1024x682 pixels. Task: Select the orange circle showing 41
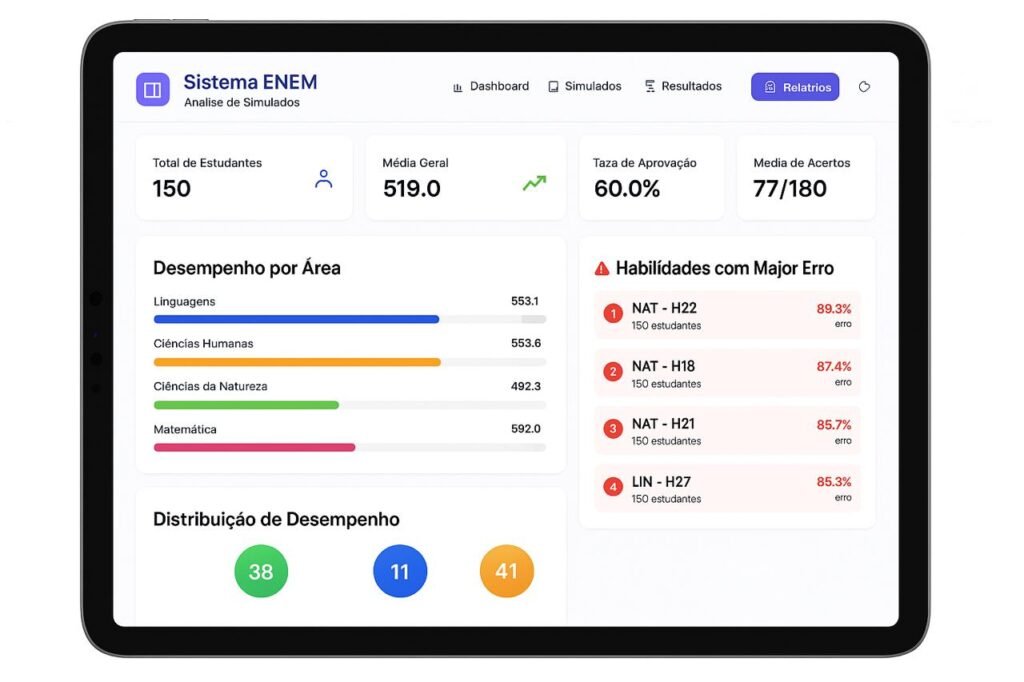[507, 571]
